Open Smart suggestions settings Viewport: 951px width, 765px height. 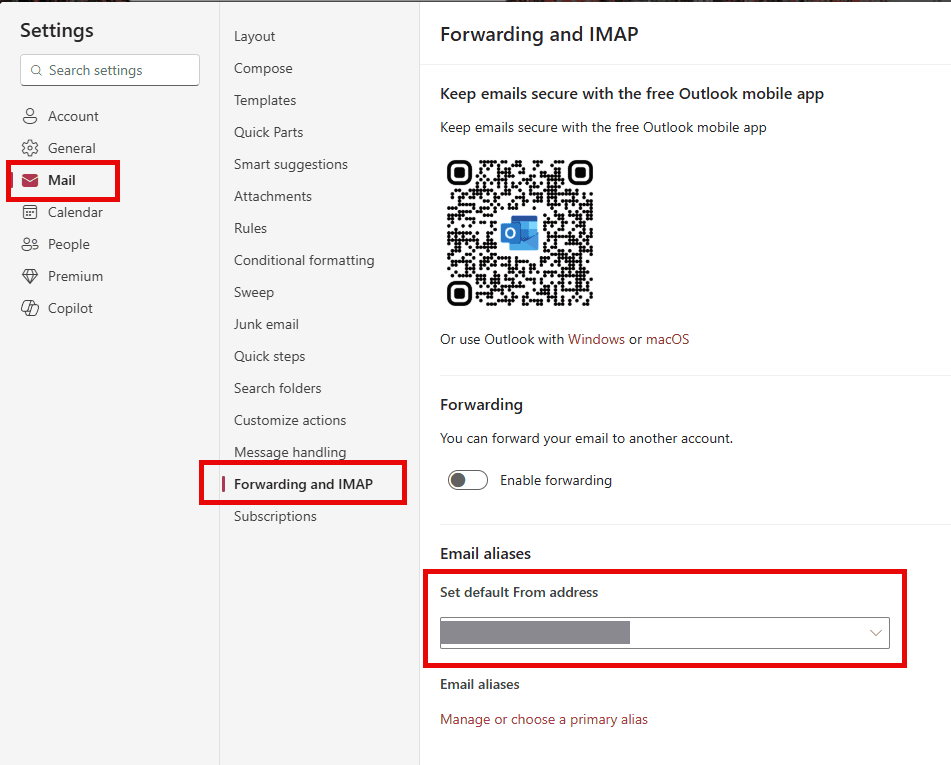[x=291, y=164]
